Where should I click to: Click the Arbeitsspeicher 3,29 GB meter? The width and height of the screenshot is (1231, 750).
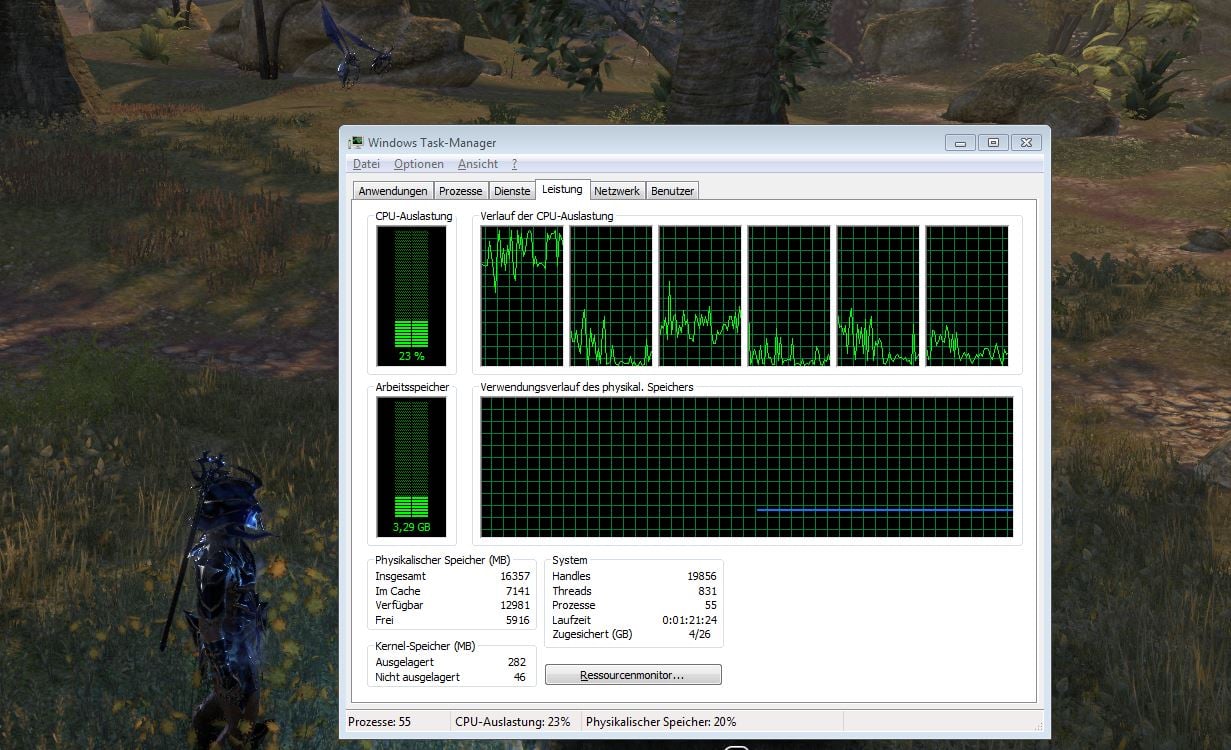[411, 467]
